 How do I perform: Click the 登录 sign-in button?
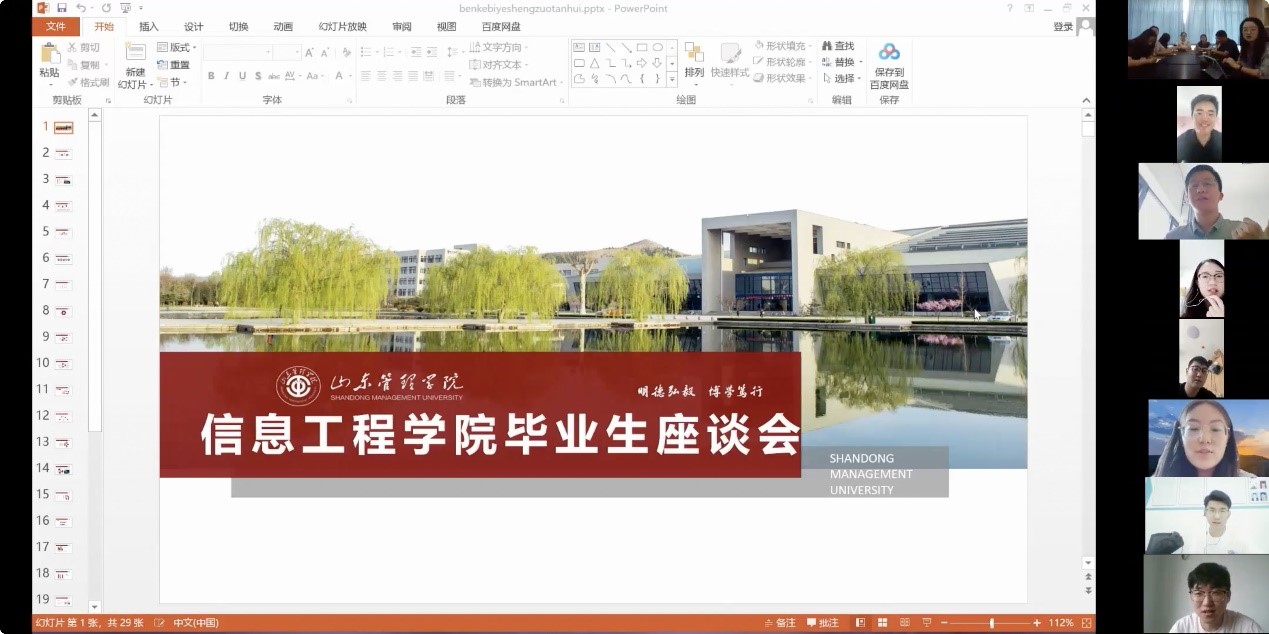pos(1062,27)
